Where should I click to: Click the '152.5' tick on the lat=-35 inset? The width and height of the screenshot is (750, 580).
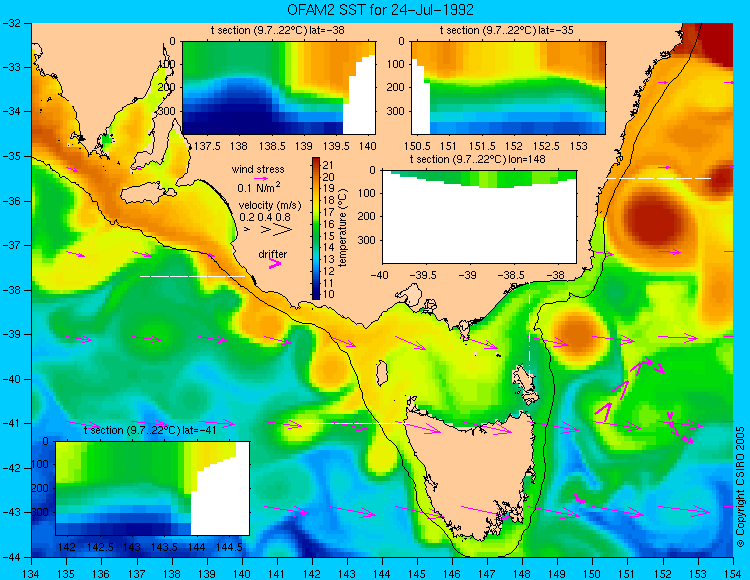pos(546,146)
